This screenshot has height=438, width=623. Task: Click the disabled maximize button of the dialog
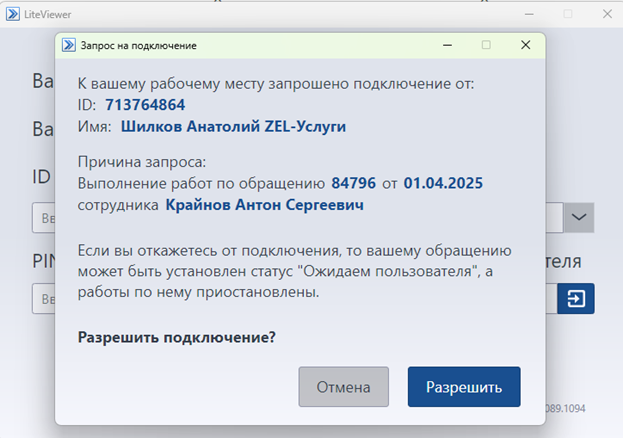click(486, 45)
